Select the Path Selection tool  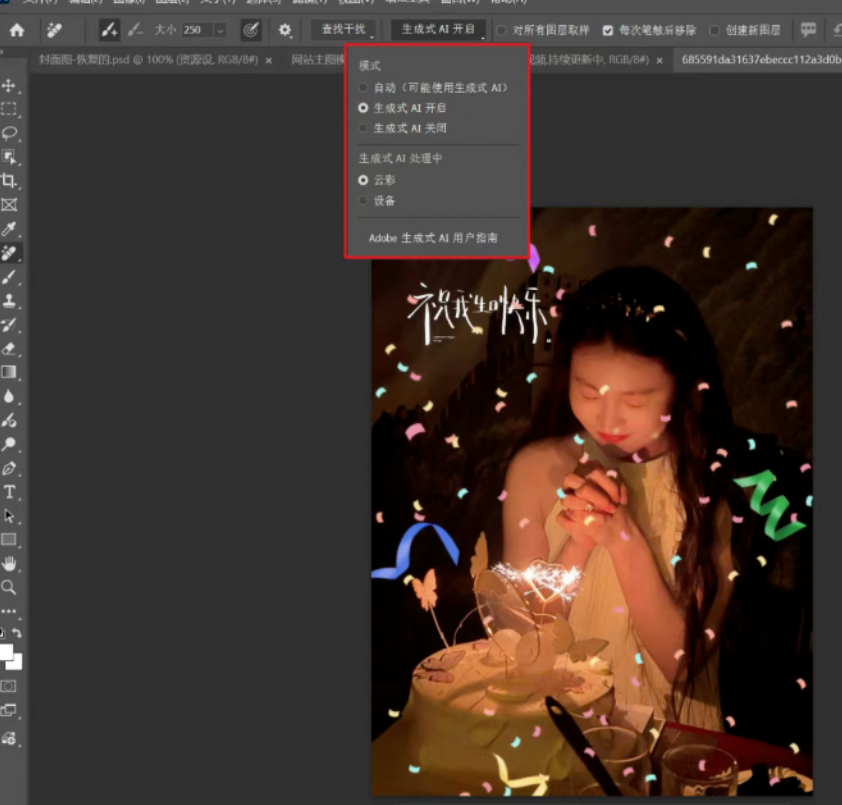[9, 516]
